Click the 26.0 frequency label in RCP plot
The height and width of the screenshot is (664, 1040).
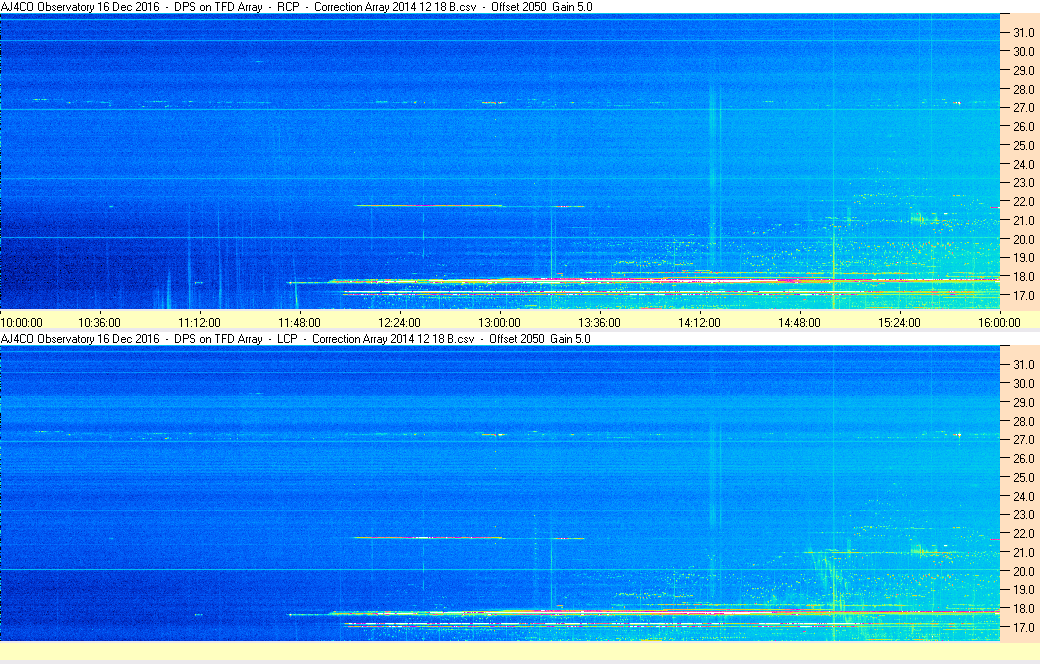pos(1023,127)
